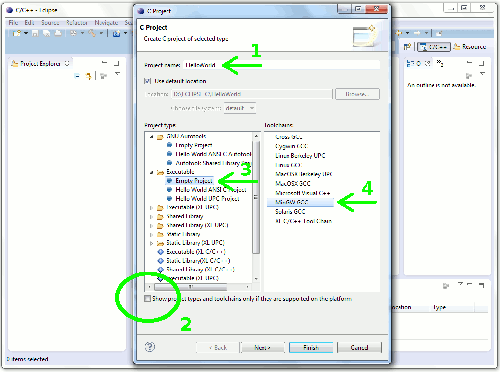Click the Project type vertical scrollbar
Screen dimensions: 500x372
click(256, 207)
